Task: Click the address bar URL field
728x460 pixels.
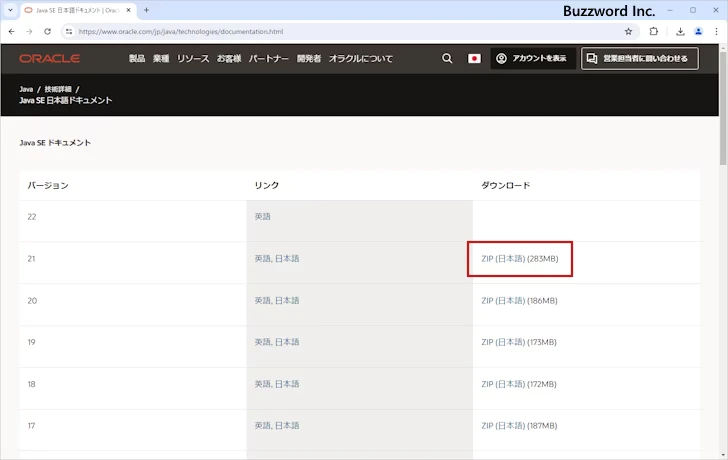Action: pos(348,32)
